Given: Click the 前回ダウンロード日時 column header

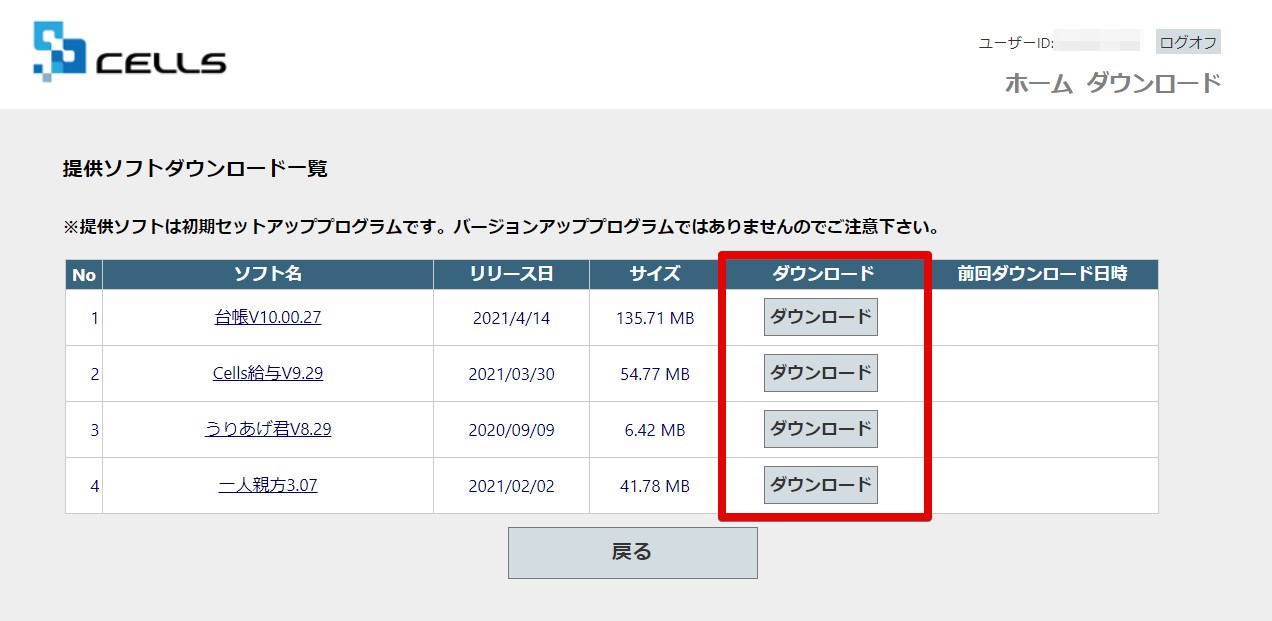Looking at the screenshot, I should click(x=1042, y=274).
